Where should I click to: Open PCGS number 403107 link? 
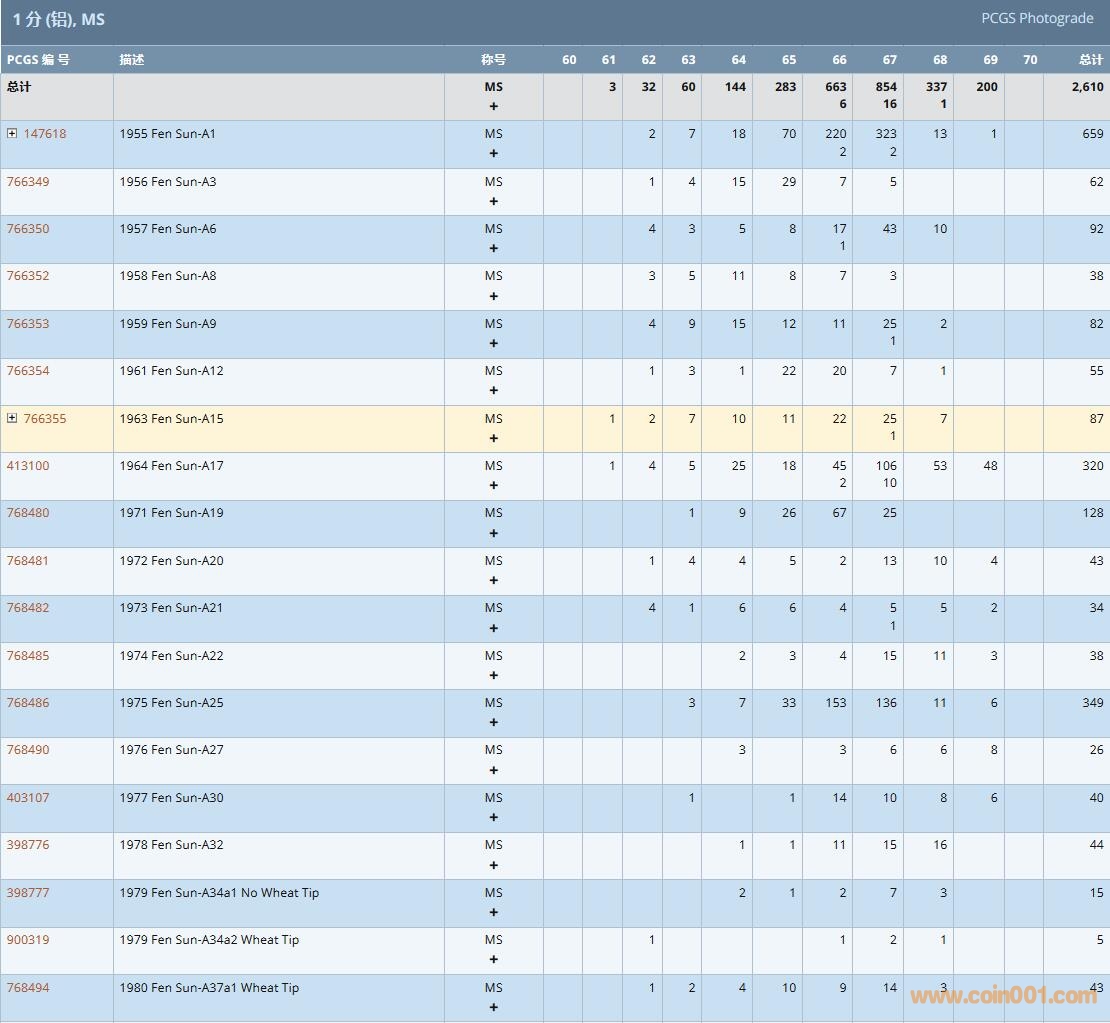coord(28,797)
